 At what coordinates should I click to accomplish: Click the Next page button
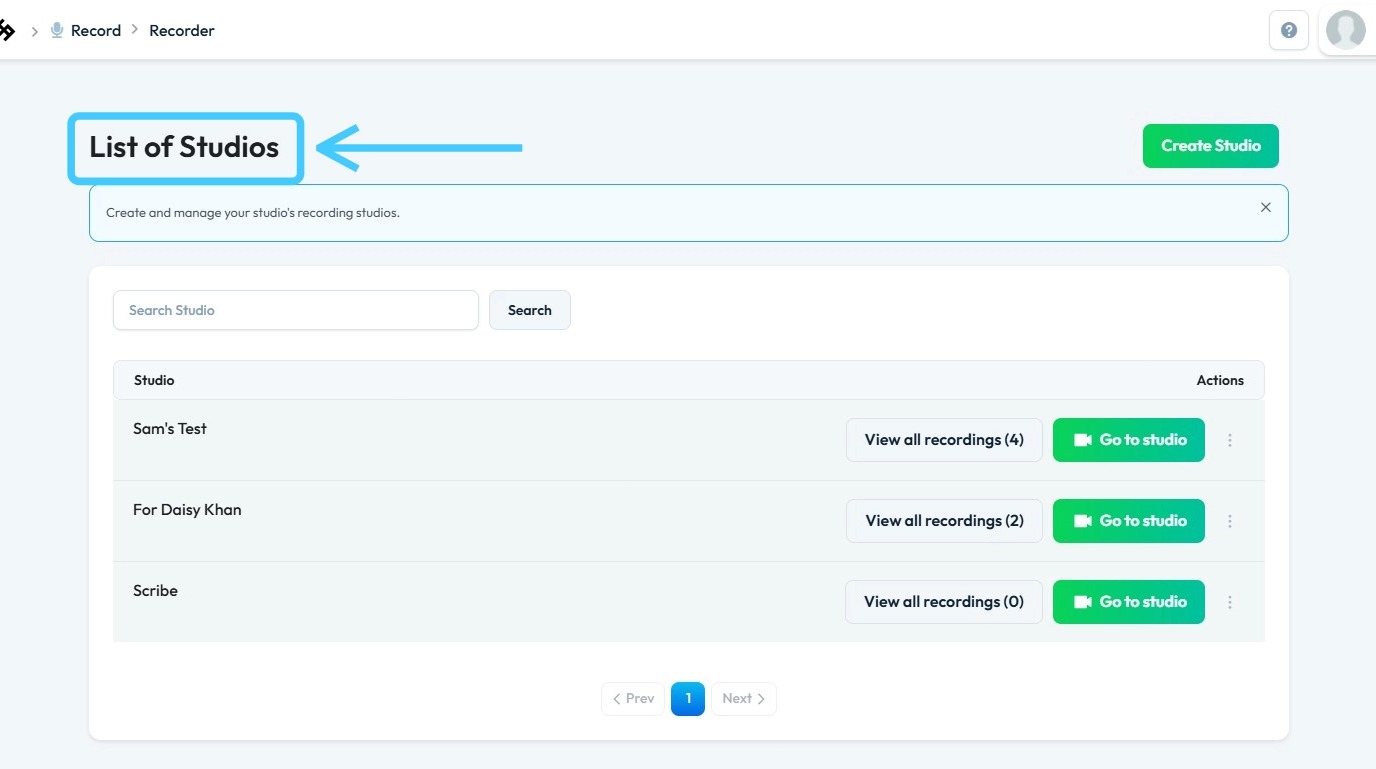coord(743,699)
